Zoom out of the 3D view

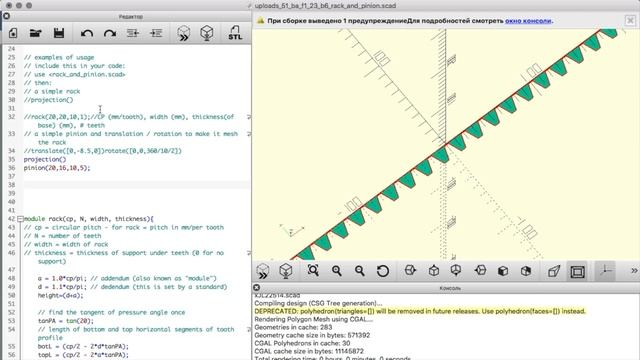click(360, 271)
